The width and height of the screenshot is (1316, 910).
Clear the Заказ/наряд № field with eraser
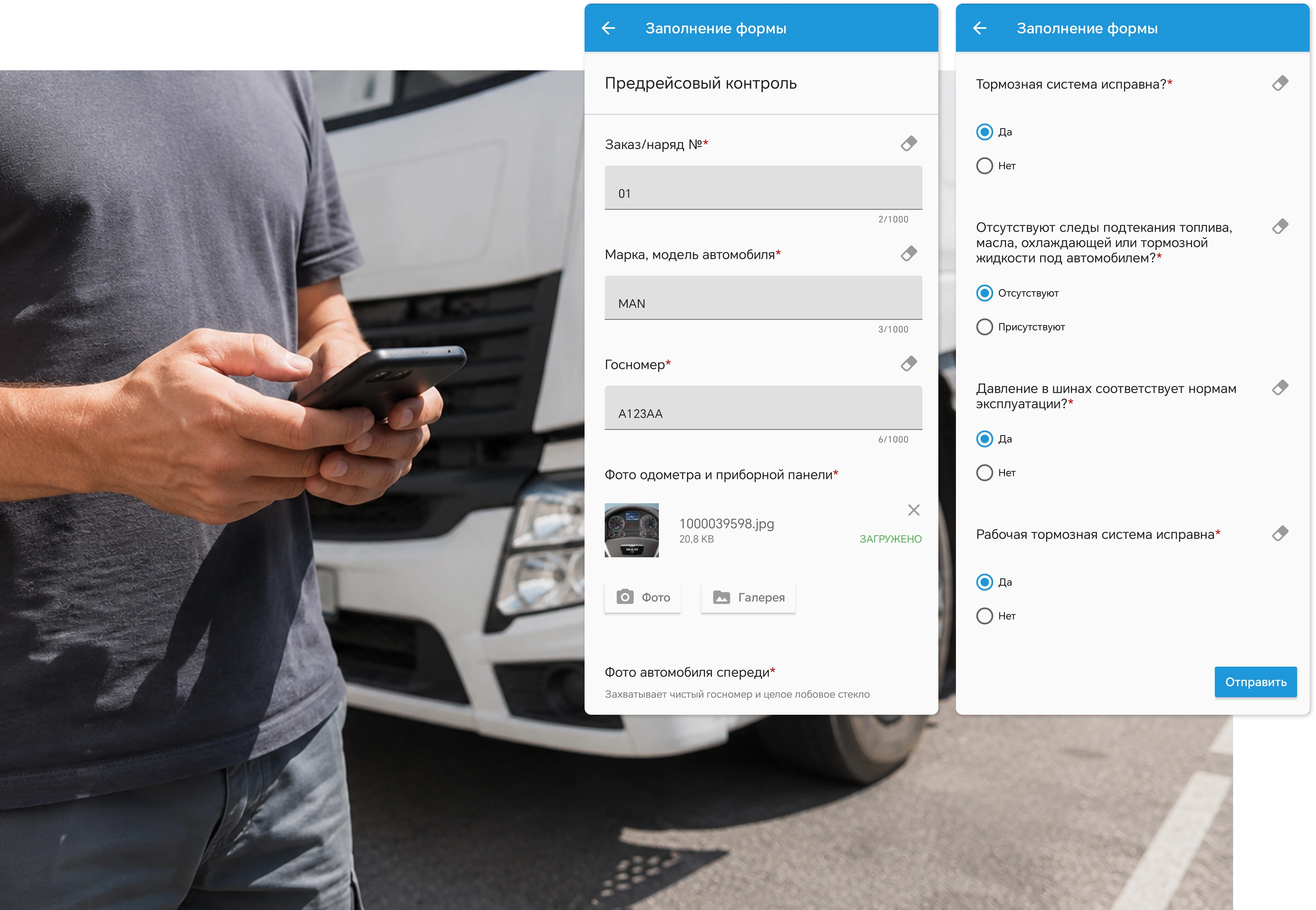pos(909,144)
